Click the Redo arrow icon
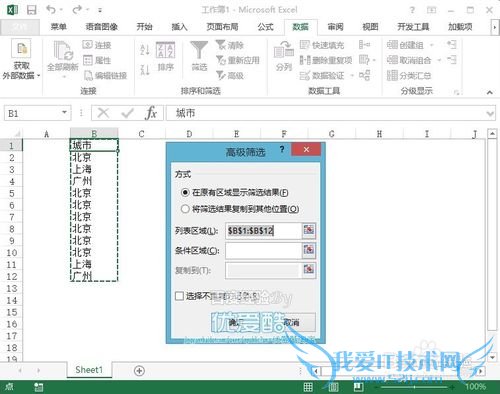 pos(77,10)
